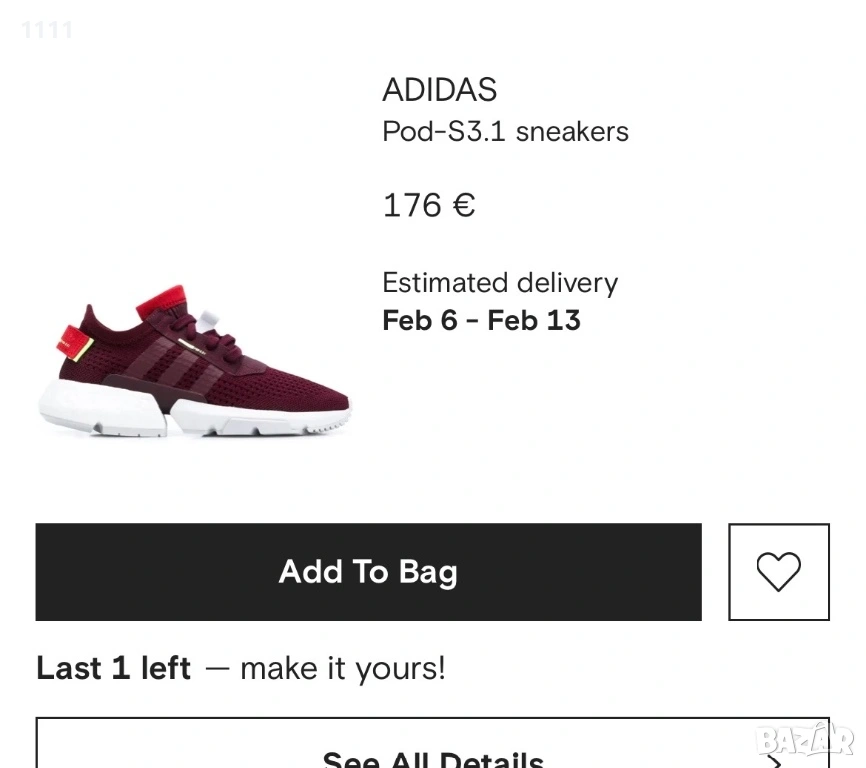
Task: Click the ADIDAS brand name
Action: point(439,90)
